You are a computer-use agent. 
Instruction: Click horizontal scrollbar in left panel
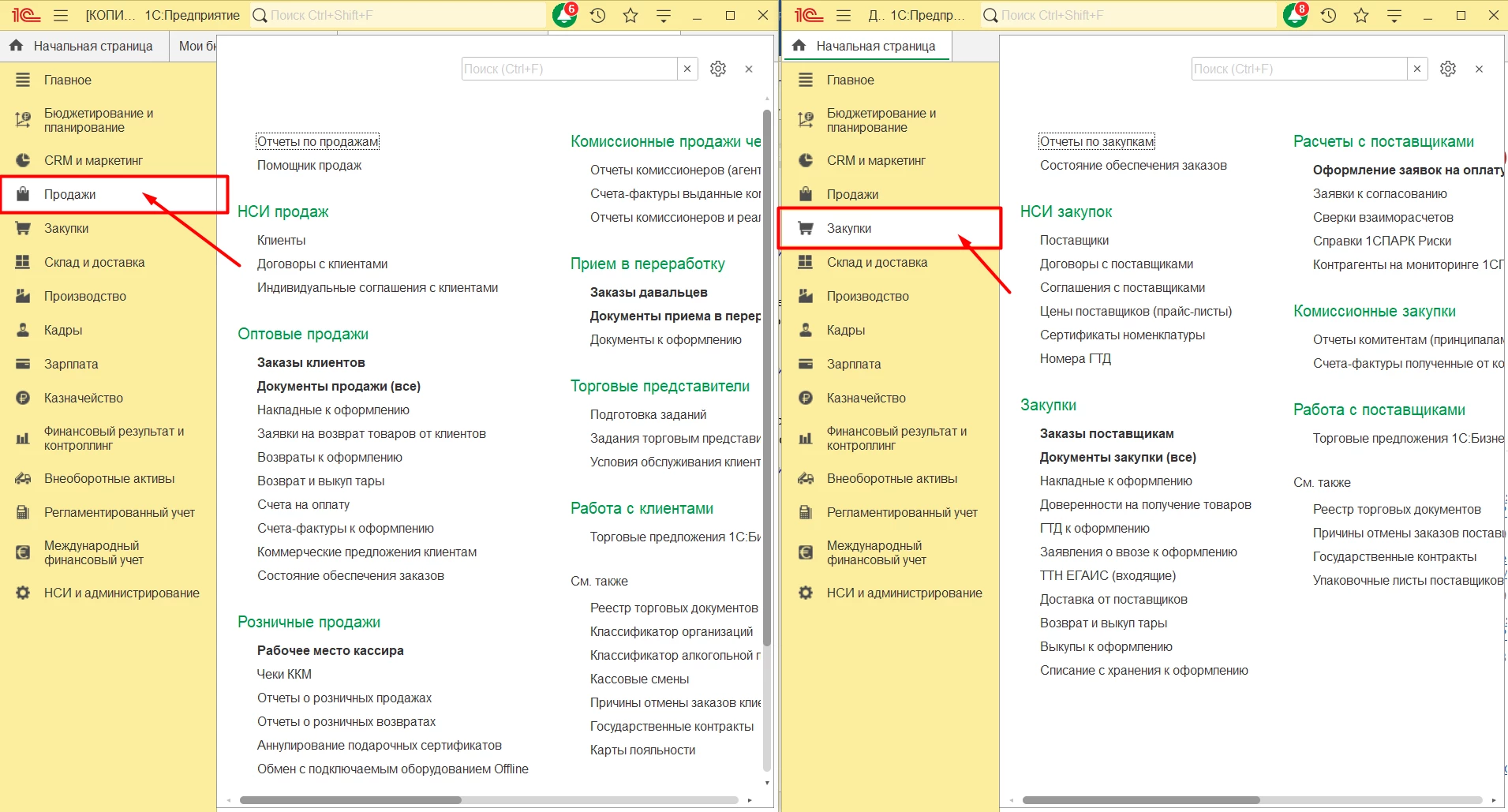pyautogui.click(x=350, y=799)
